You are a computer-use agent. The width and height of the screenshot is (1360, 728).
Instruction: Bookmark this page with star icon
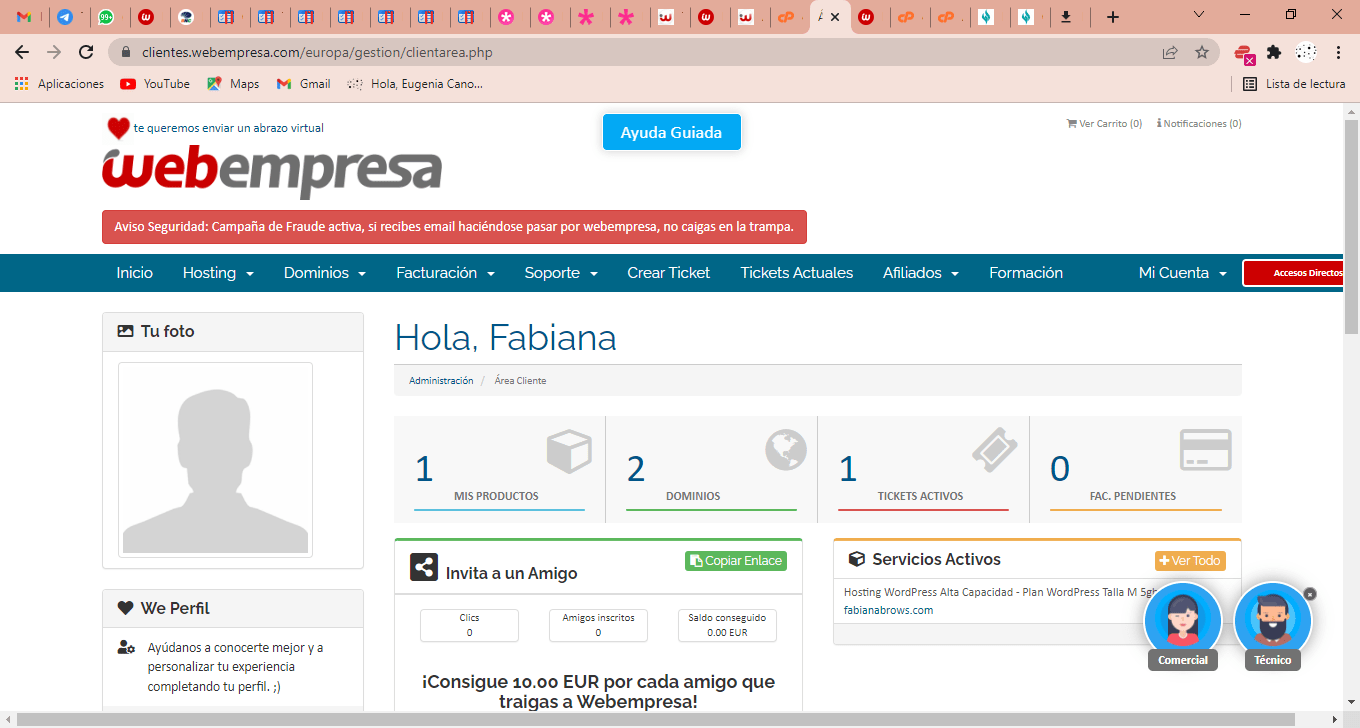pos(1202,52)
